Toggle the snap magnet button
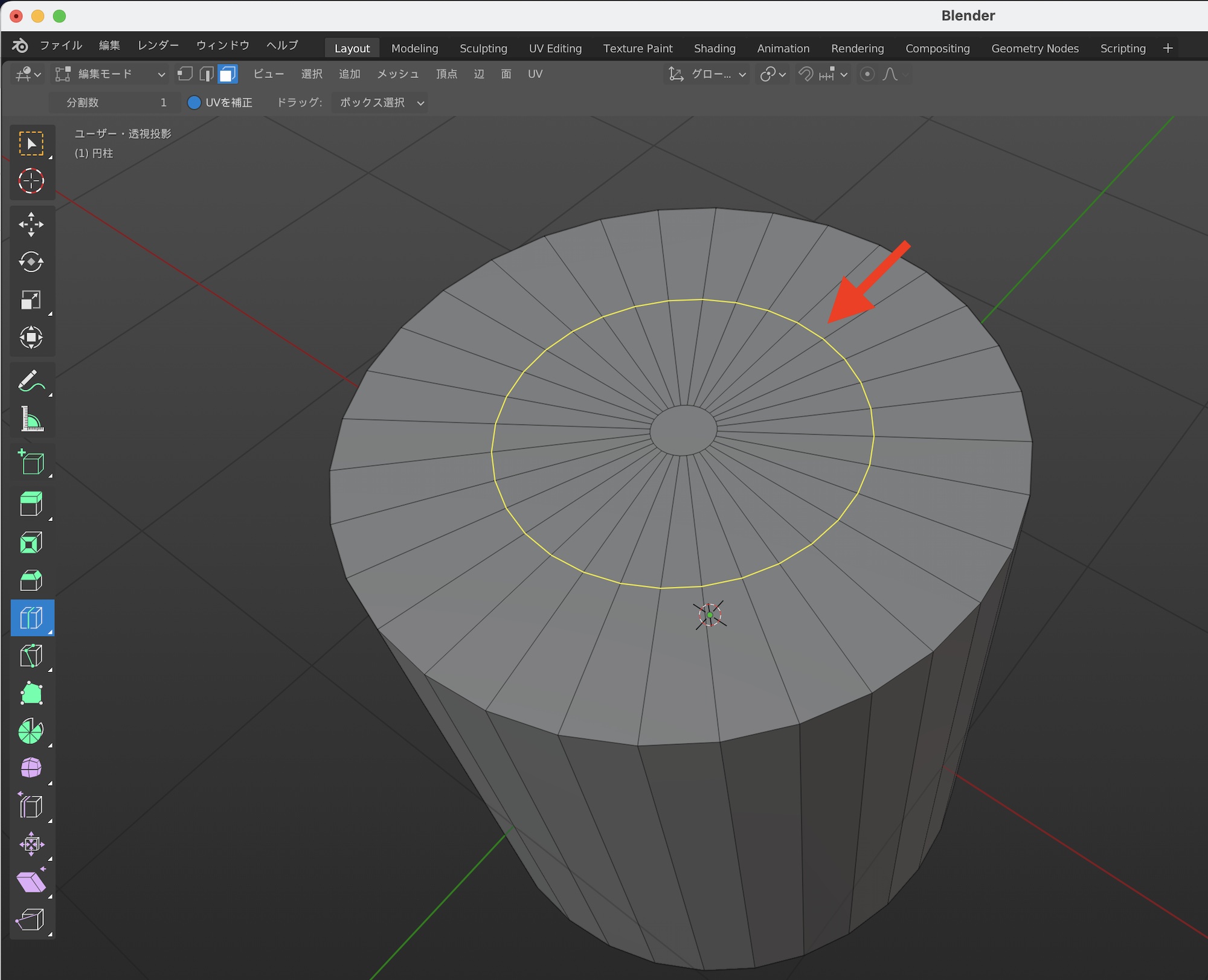The height and width of the screenshot is (980, 1208). (806, 74)
